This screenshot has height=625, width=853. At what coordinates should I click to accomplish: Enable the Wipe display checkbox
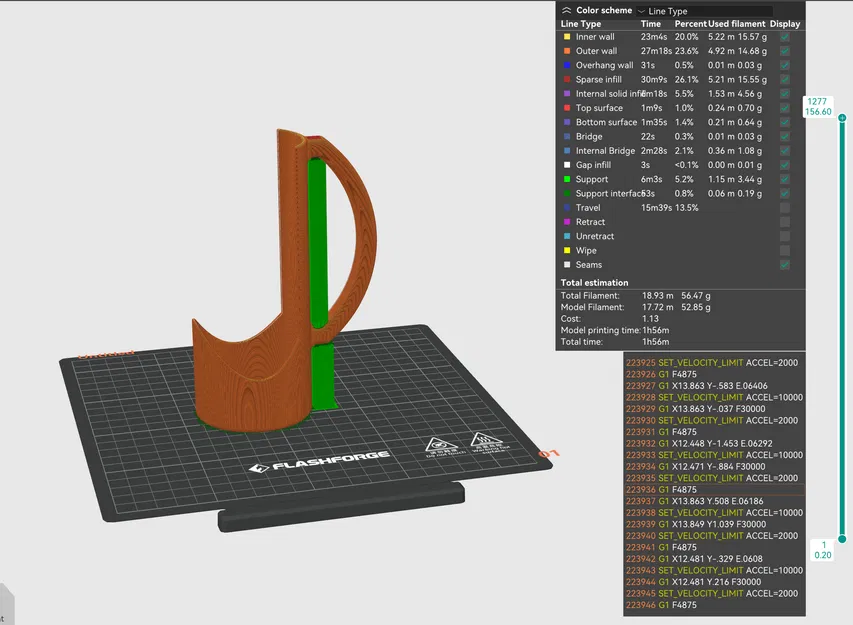pos(785,251)
